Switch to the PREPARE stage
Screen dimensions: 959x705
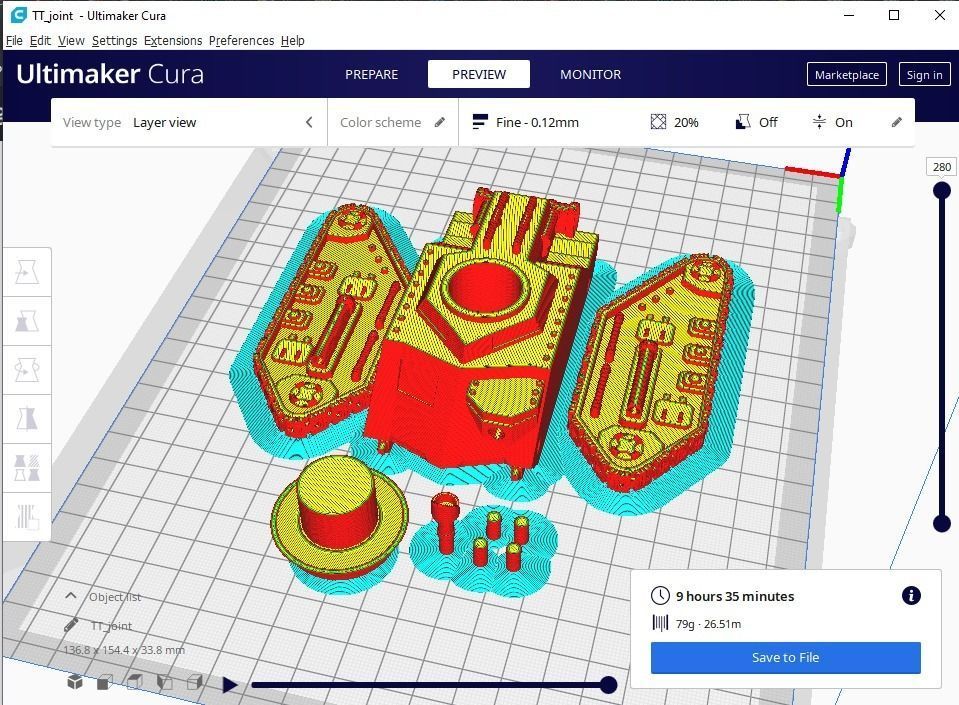tap(371, 74)
